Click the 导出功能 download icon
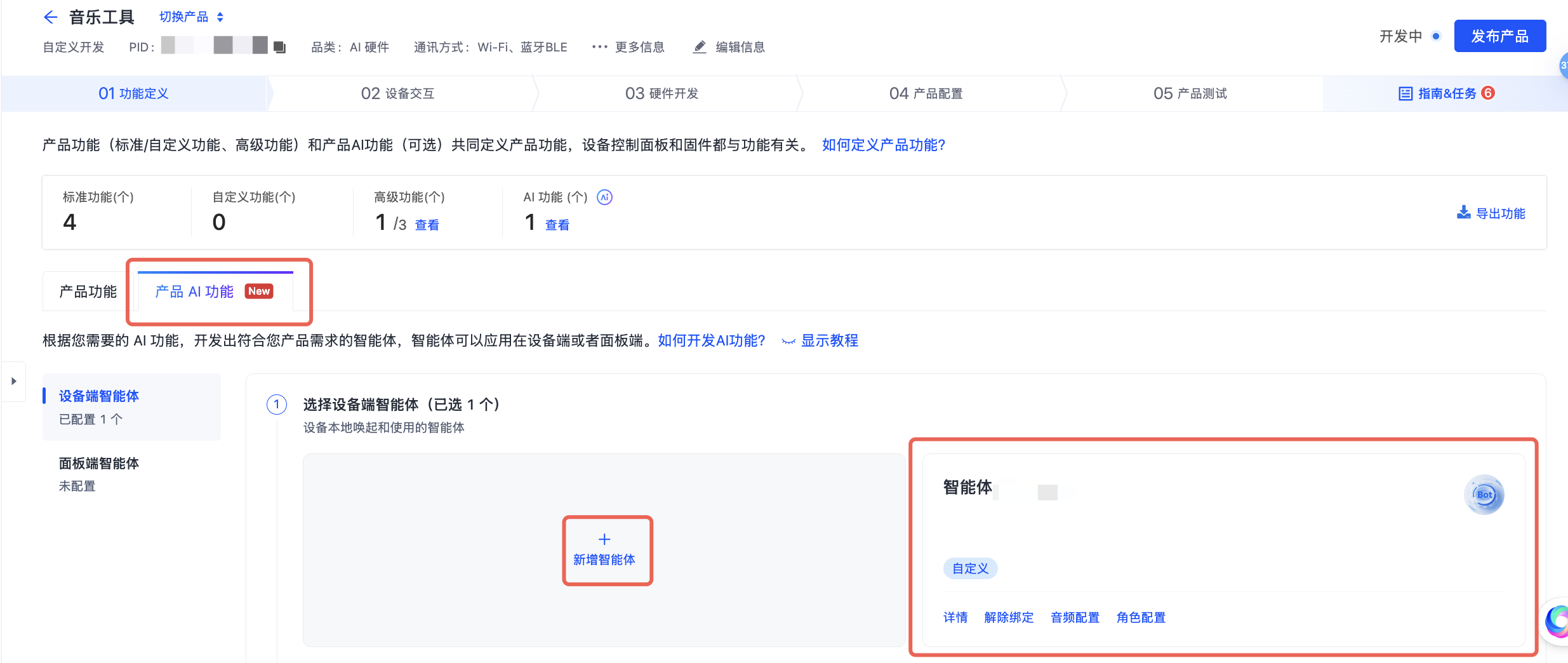This screenshot has height=663, width=1568. pos(1463,213)
